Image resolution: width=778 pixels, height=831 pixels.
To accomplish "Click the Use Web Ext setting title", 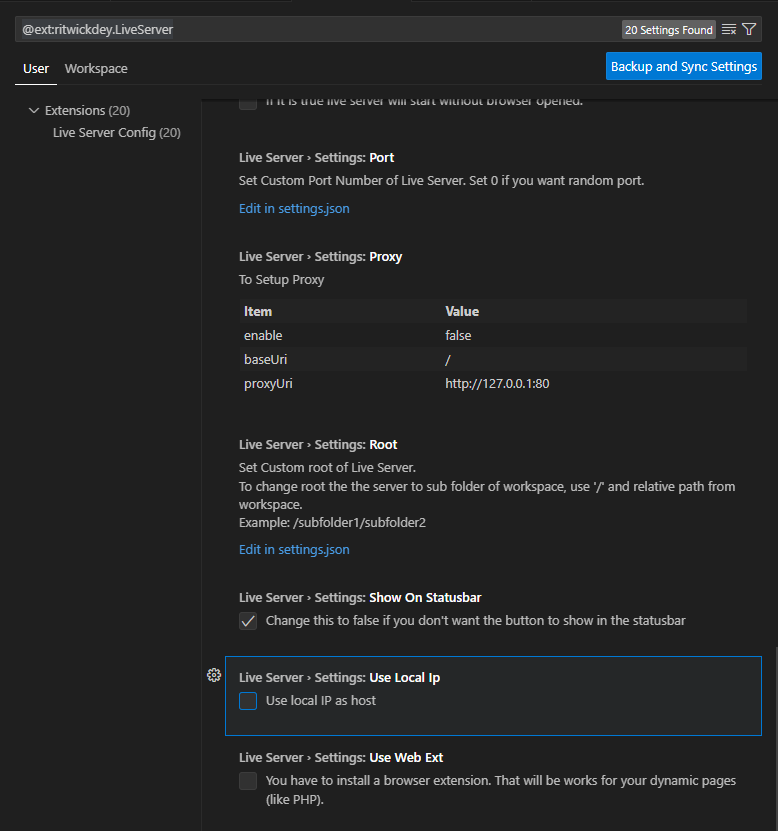I will pos(341,758).
